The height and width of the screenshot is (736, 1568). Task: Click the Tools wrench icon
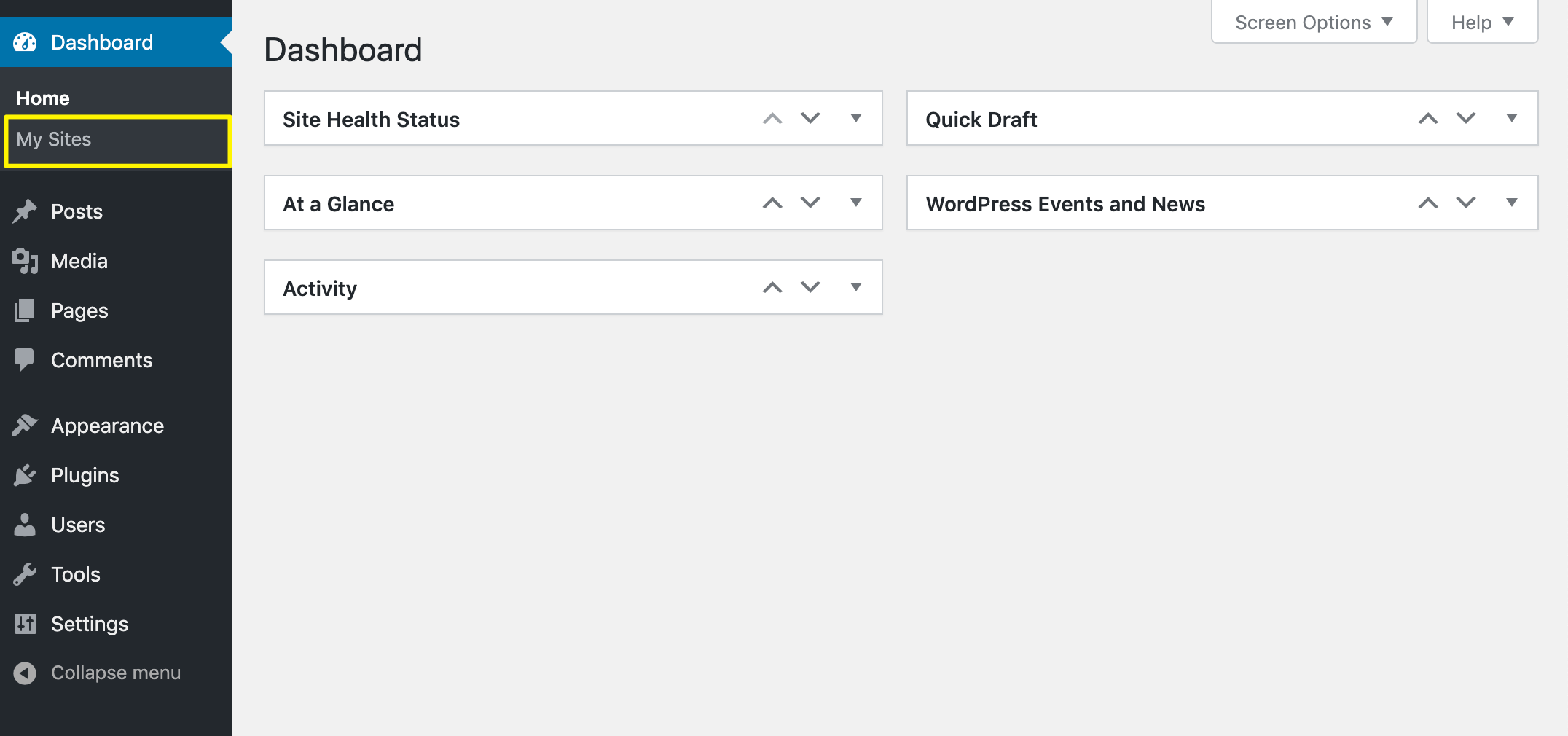coord(25,574)
